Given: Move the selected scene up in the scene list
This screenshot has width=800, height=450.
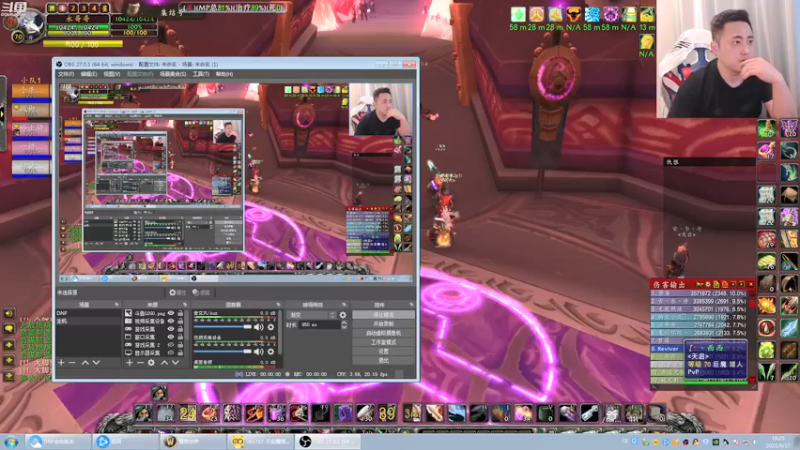Looking at the screenshot, I should [85, 362].
